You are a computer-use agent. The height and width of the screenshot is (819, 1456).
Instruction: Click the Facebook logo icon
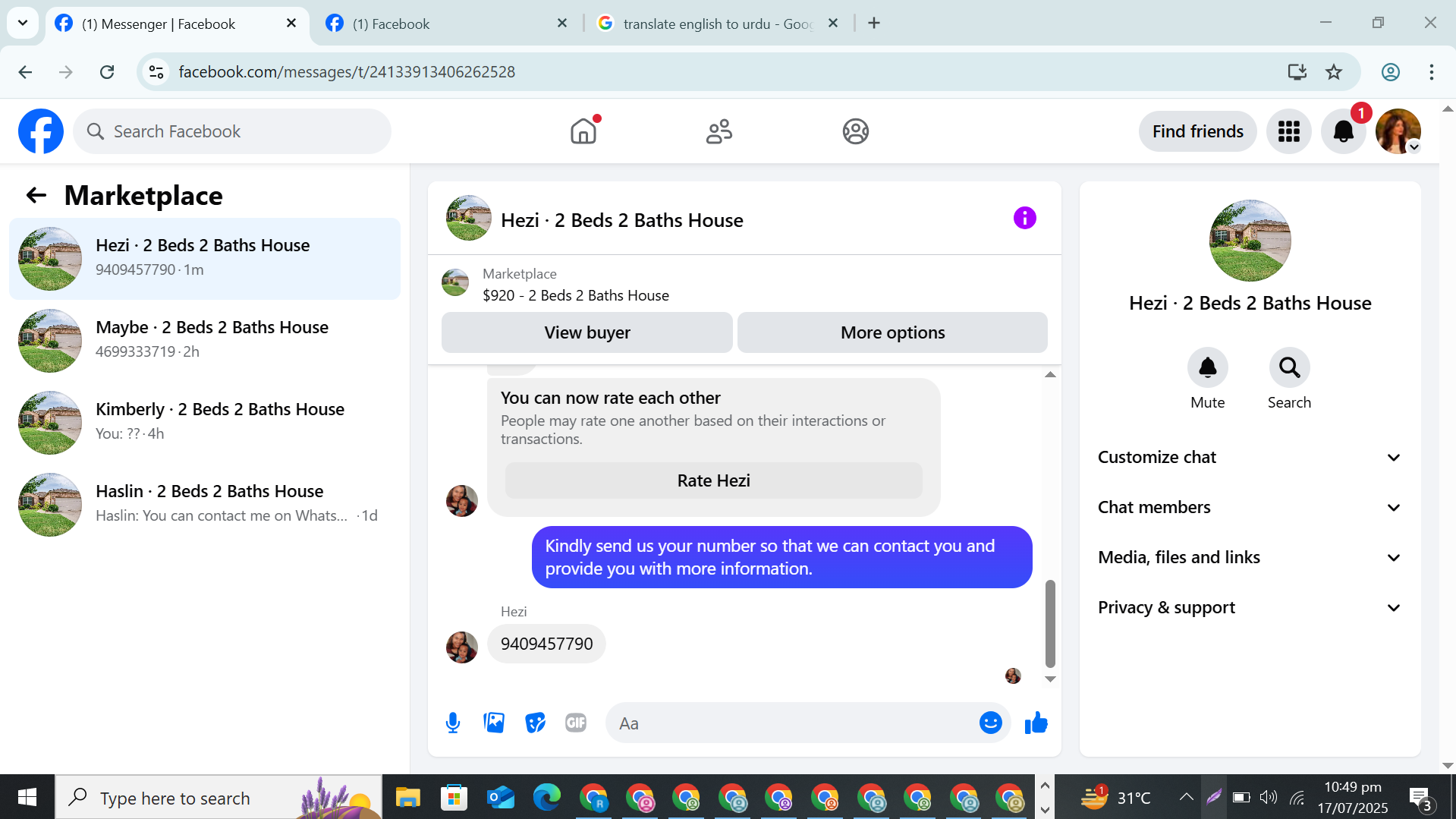pyautogui.click(x=41, y=131)
